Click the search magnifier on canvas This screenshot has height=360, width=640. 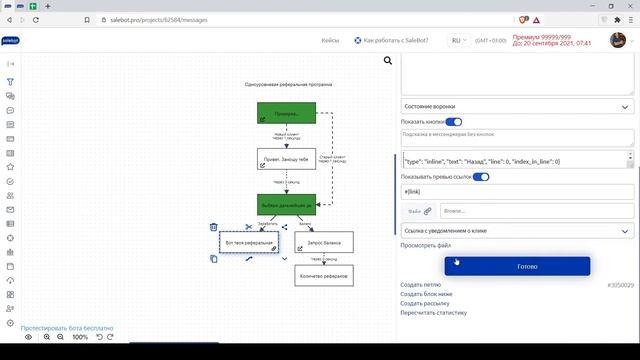pos(388,61)
